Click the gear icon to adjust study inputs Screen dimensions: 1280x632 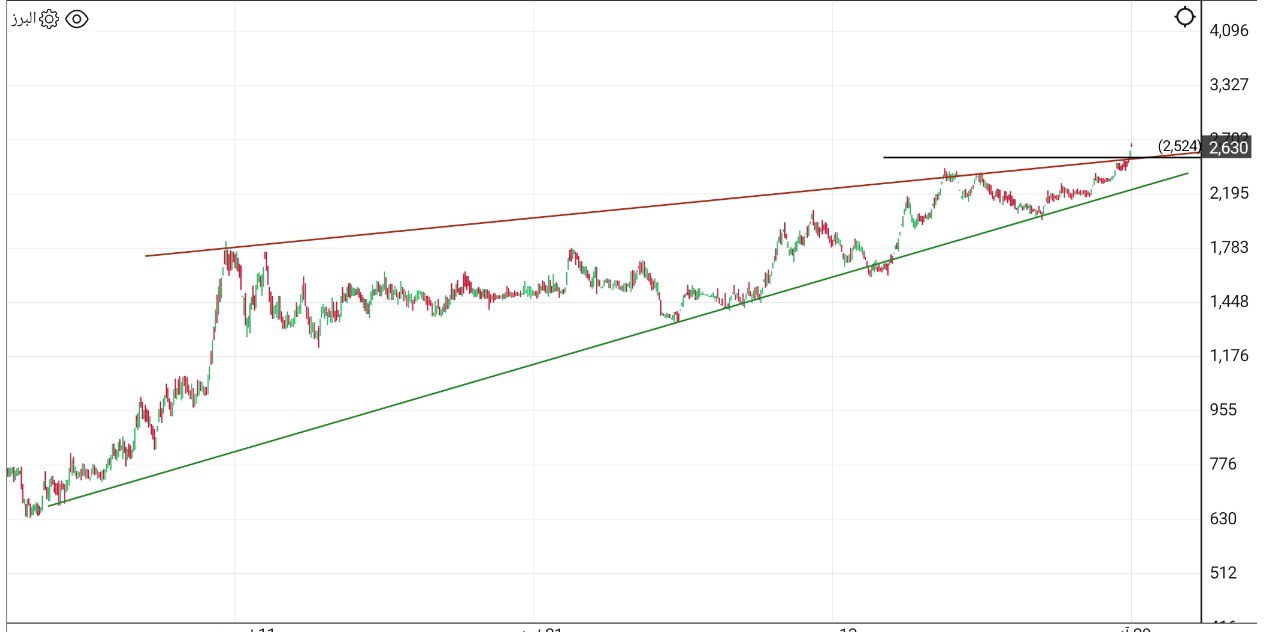49,18
